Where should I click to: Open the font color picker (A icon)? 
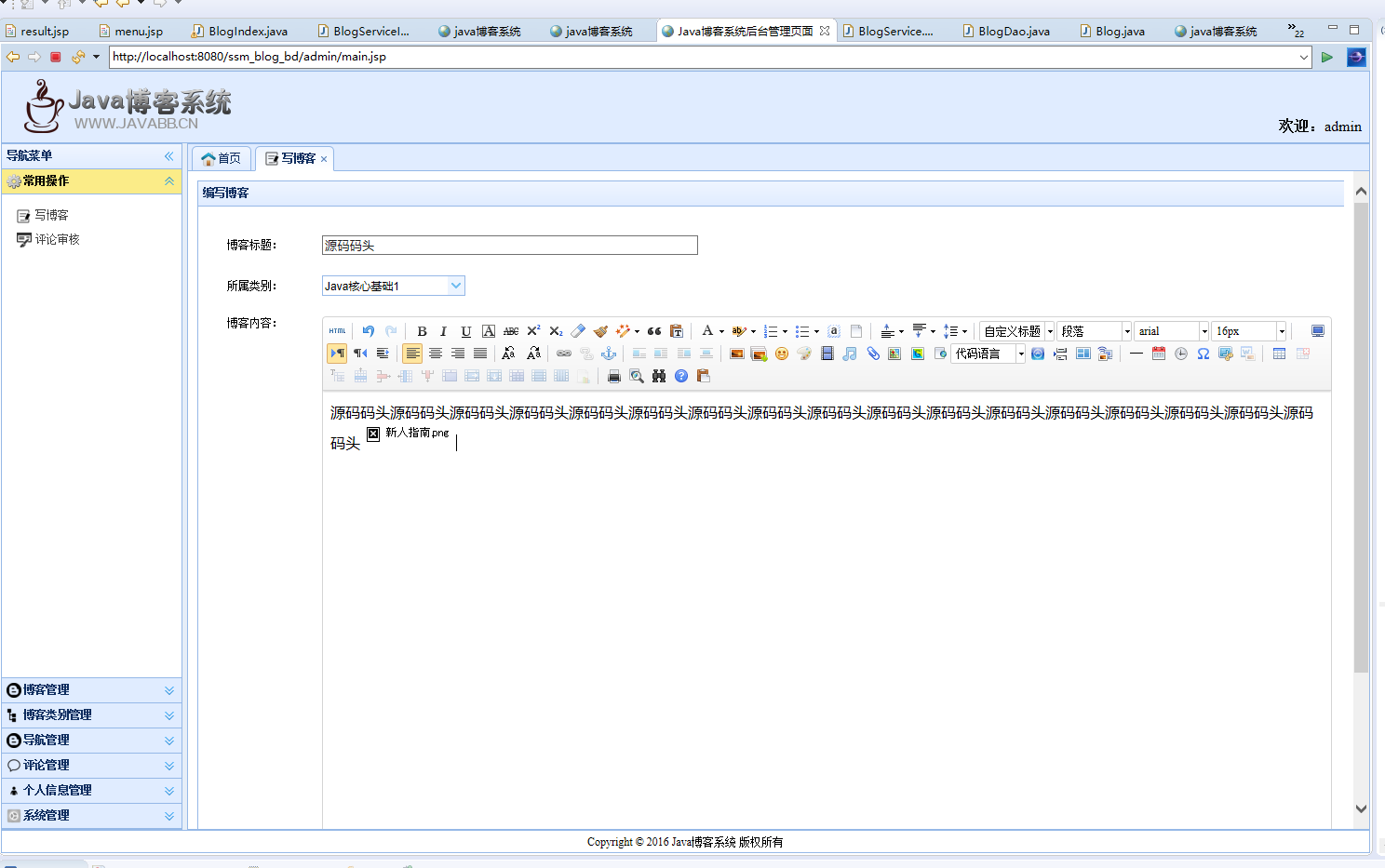pyautogui.click(x=707, y=331)
